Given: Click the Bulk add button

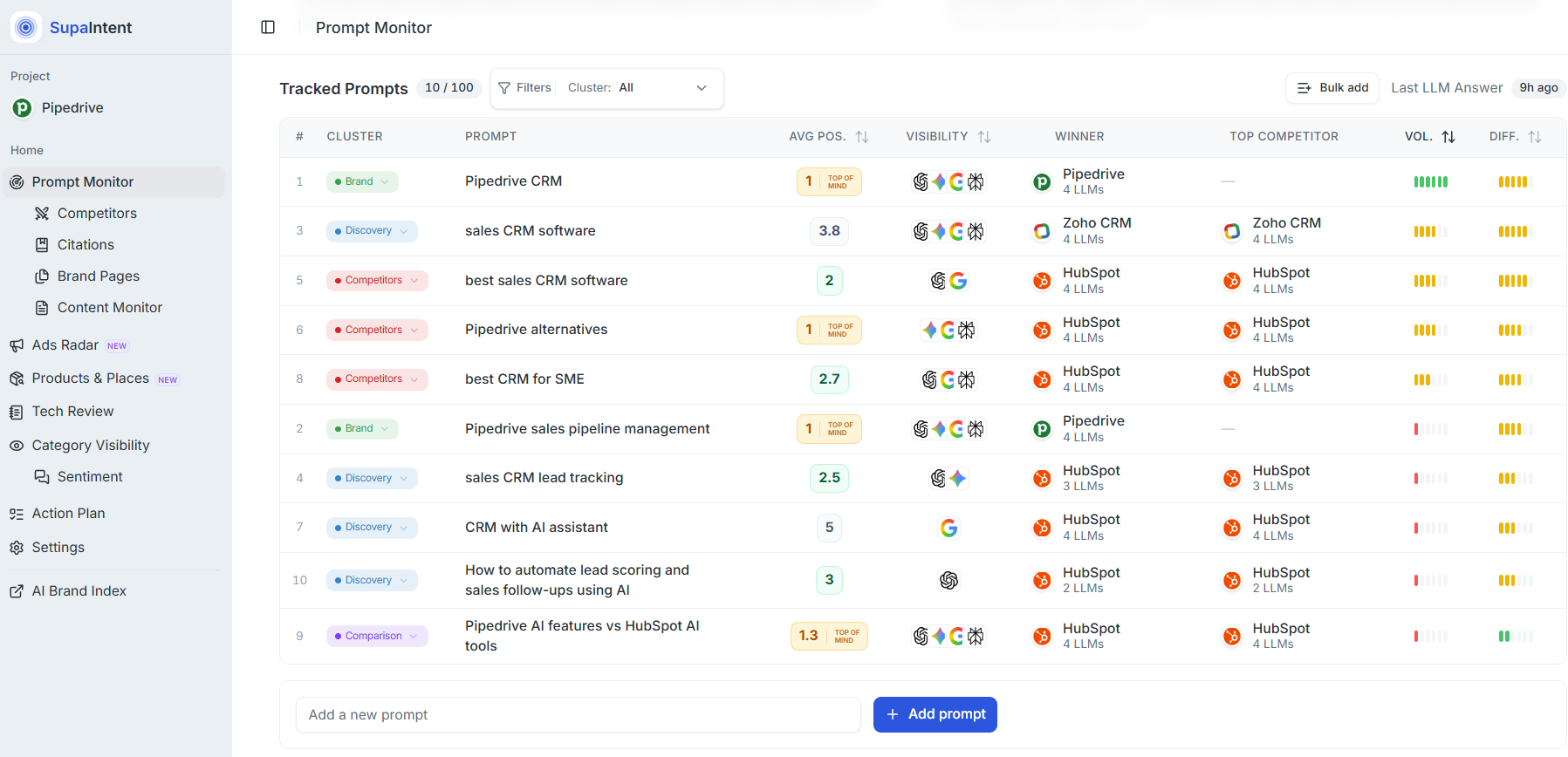Looking at the screenshot, I should click(1332, 88).
